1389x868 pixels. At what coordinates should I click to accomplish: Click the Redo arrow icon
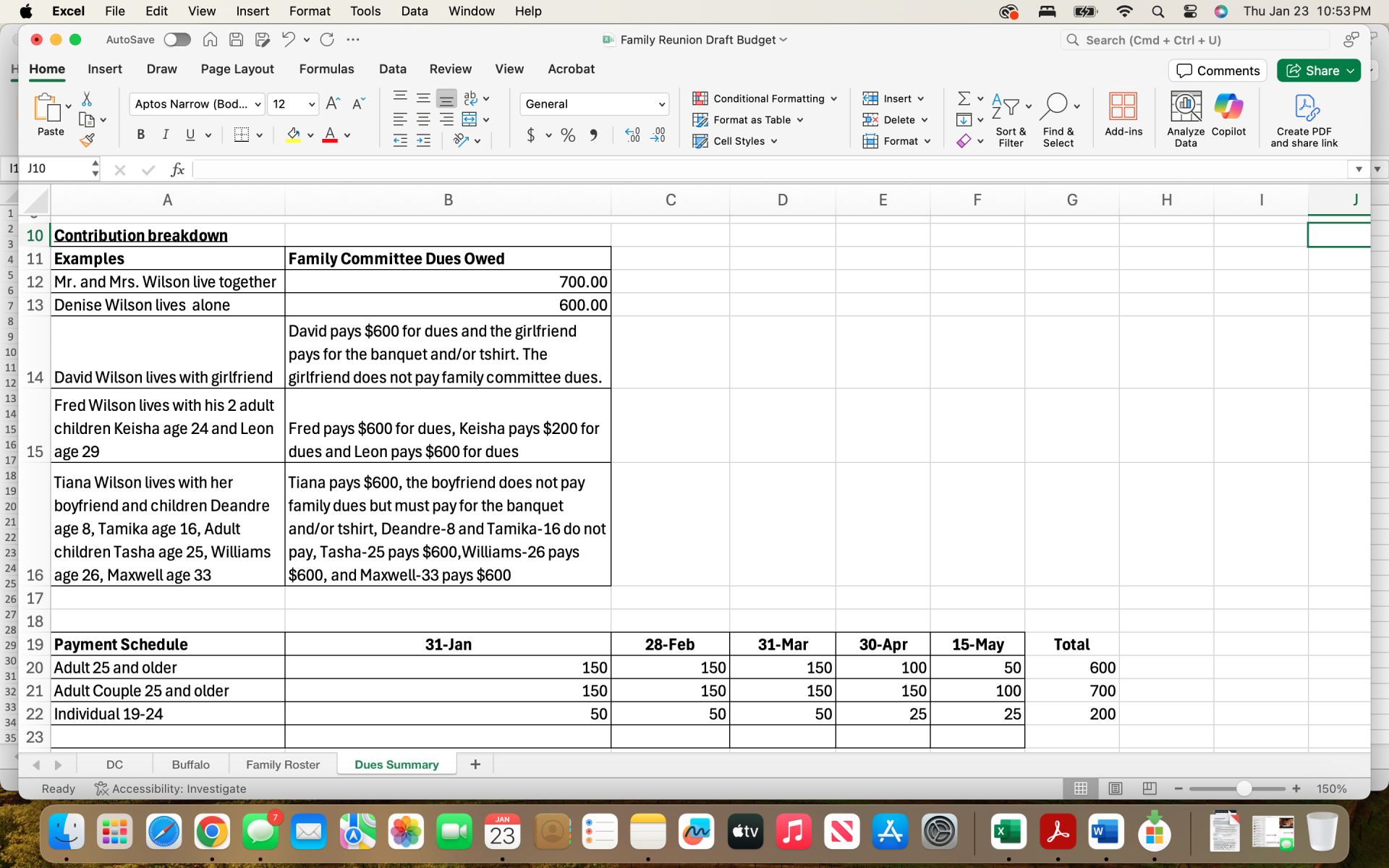[x=327, y=40]
